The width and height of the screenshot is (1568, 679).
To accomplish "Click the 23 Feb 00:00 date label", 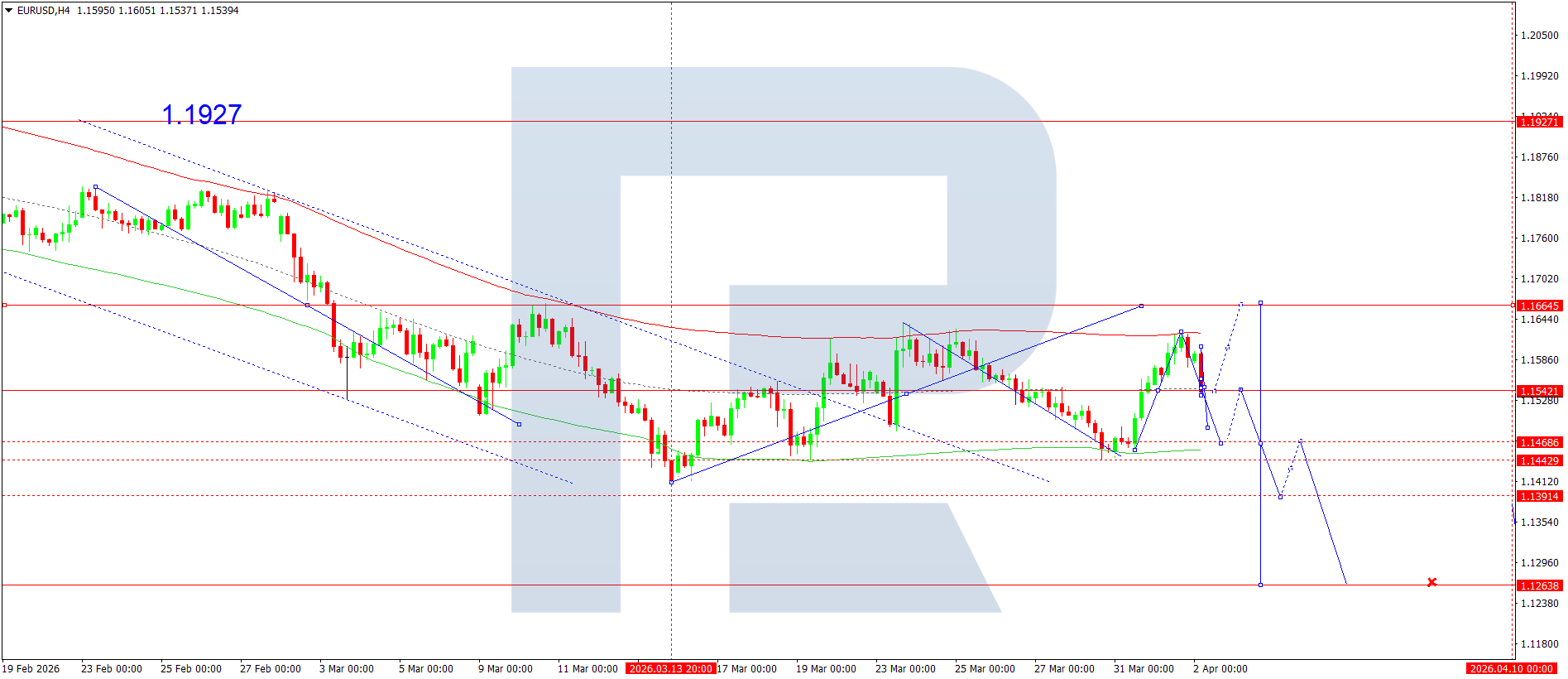I will click(111, 669).
